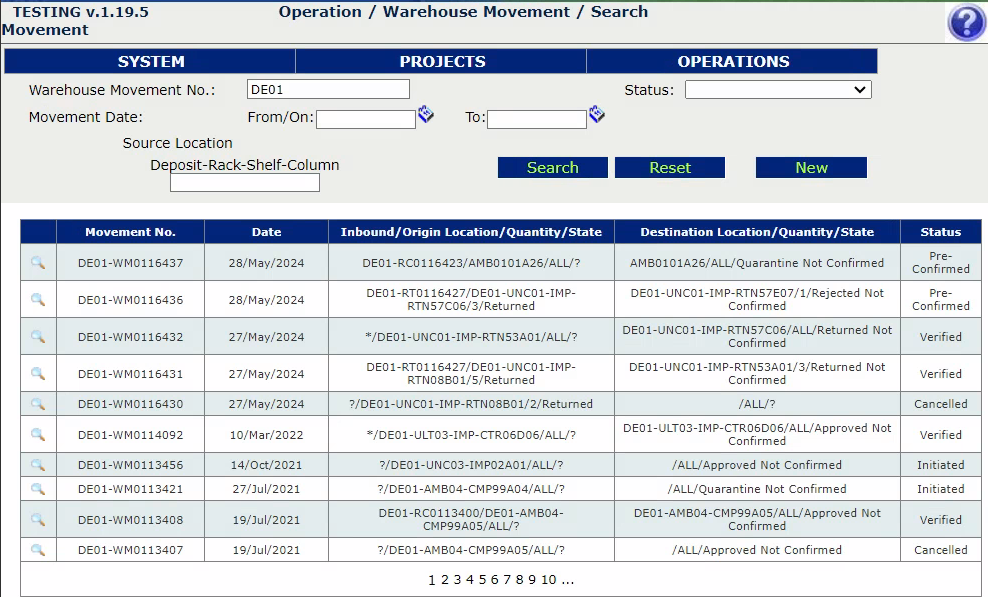988x597 pixels.
Task: Open magnifier for DE01-WM0113456 row
Action: click(x=38, y=465)
